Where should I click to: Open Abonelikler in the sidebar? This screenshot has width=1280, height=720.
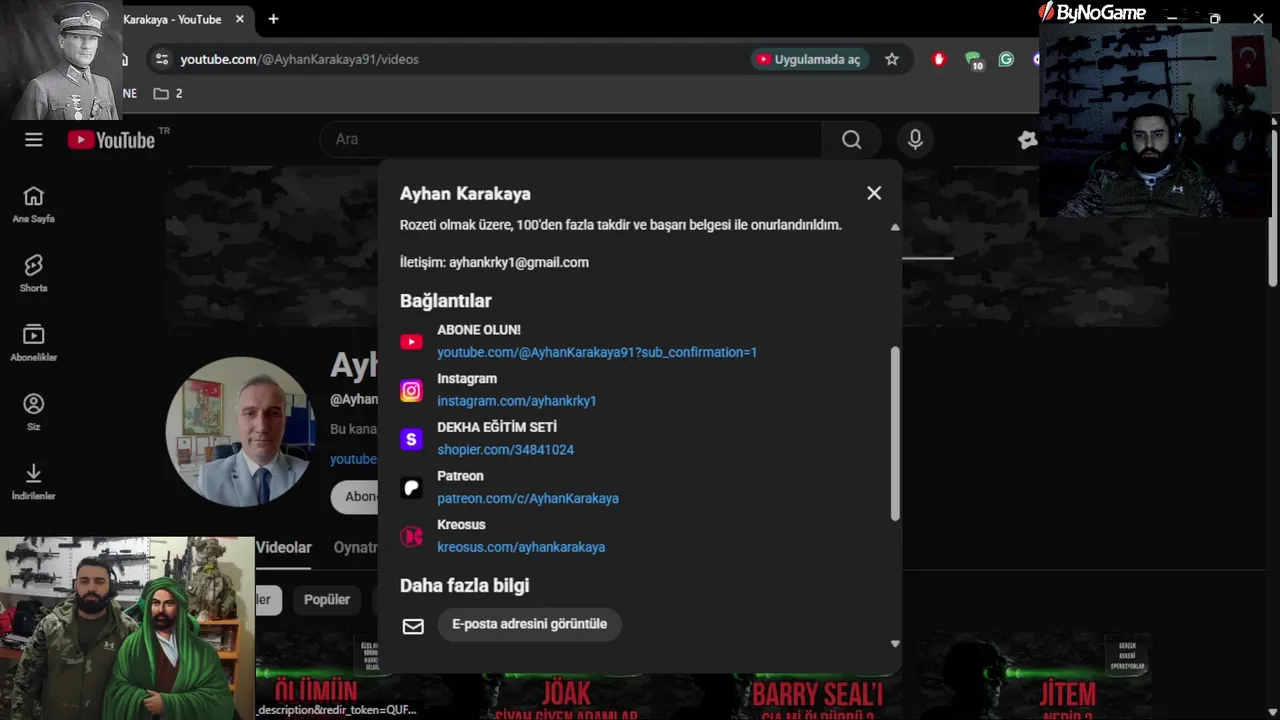coord(34,343)
